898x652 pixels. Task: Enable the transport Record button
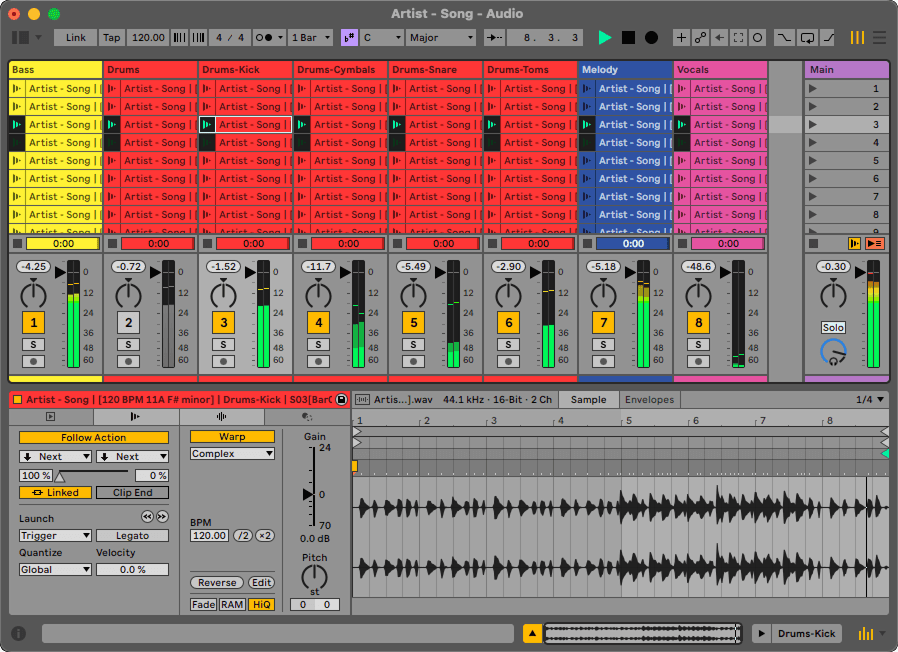(x=650, y=37)
